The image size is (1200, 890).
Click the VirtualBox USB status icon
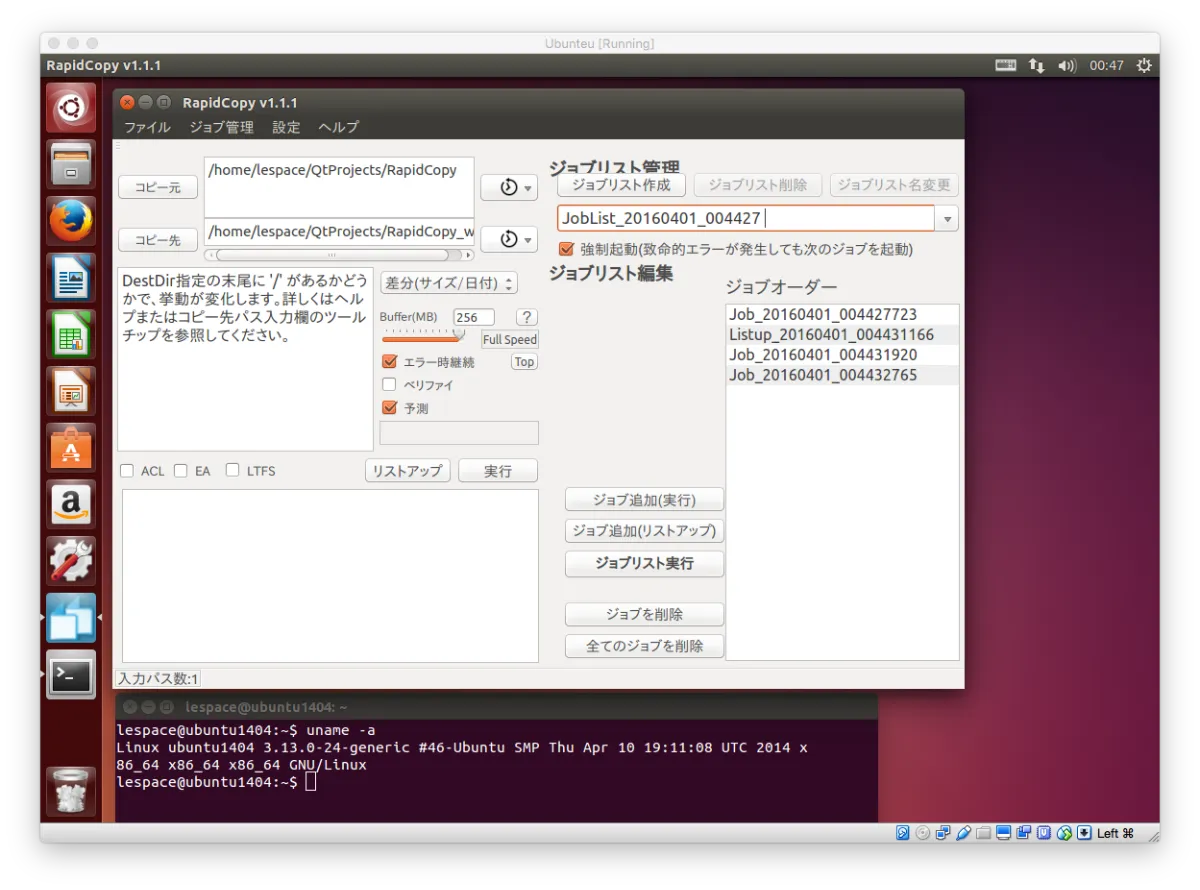point(963,832)
